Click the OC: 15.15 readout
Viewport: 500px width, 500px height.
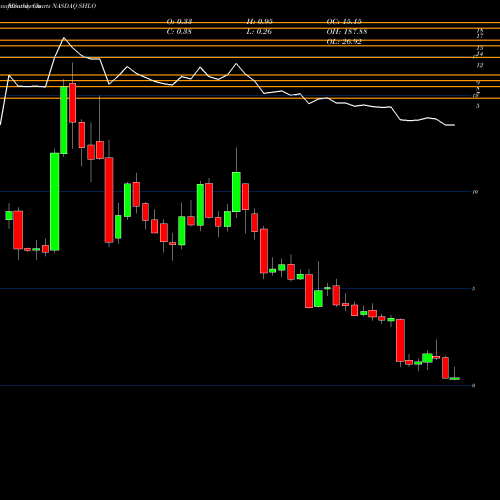344,22
